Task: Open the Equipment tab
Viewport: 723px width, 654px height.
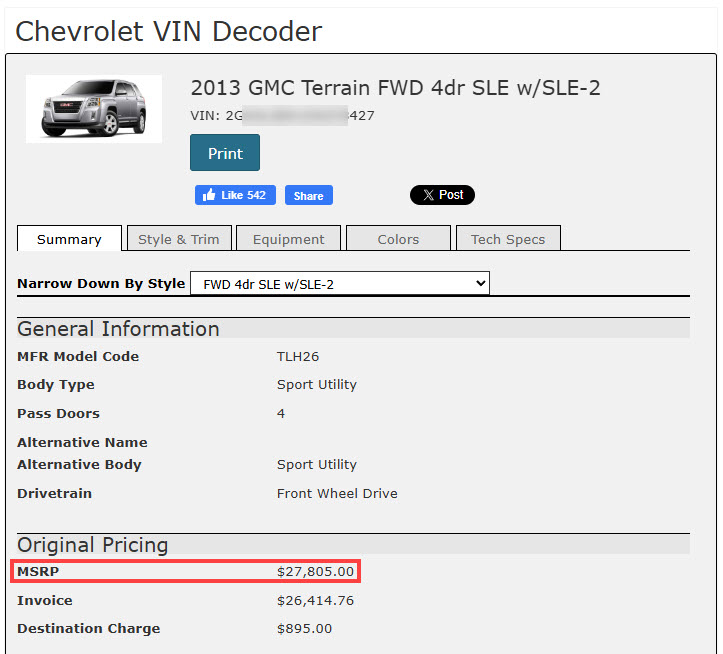Action: [x=288, y=238]
